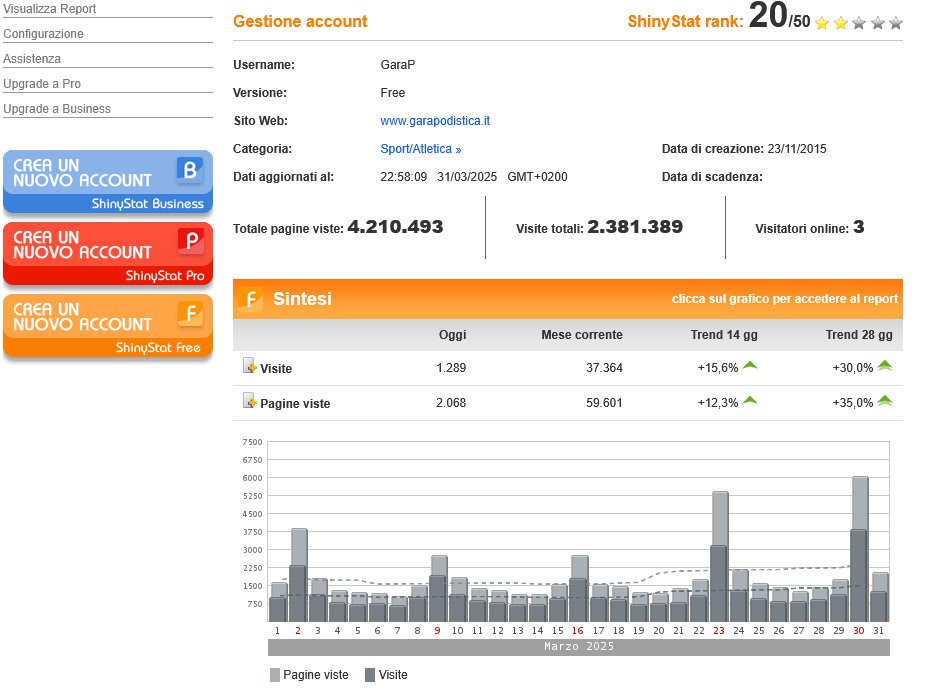Open the www.garapodistica.it website link

pyautogui.click(x=435, y=121)
